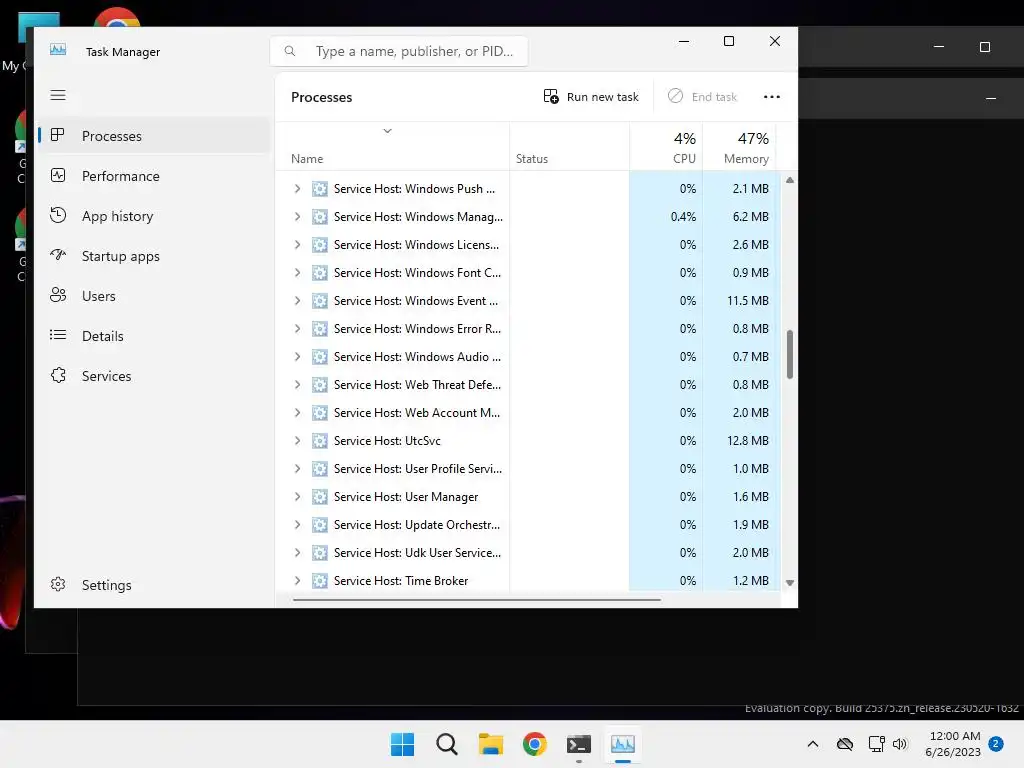Open the Users page
This screenshot has width=1024, height=768.
(155, 296)
